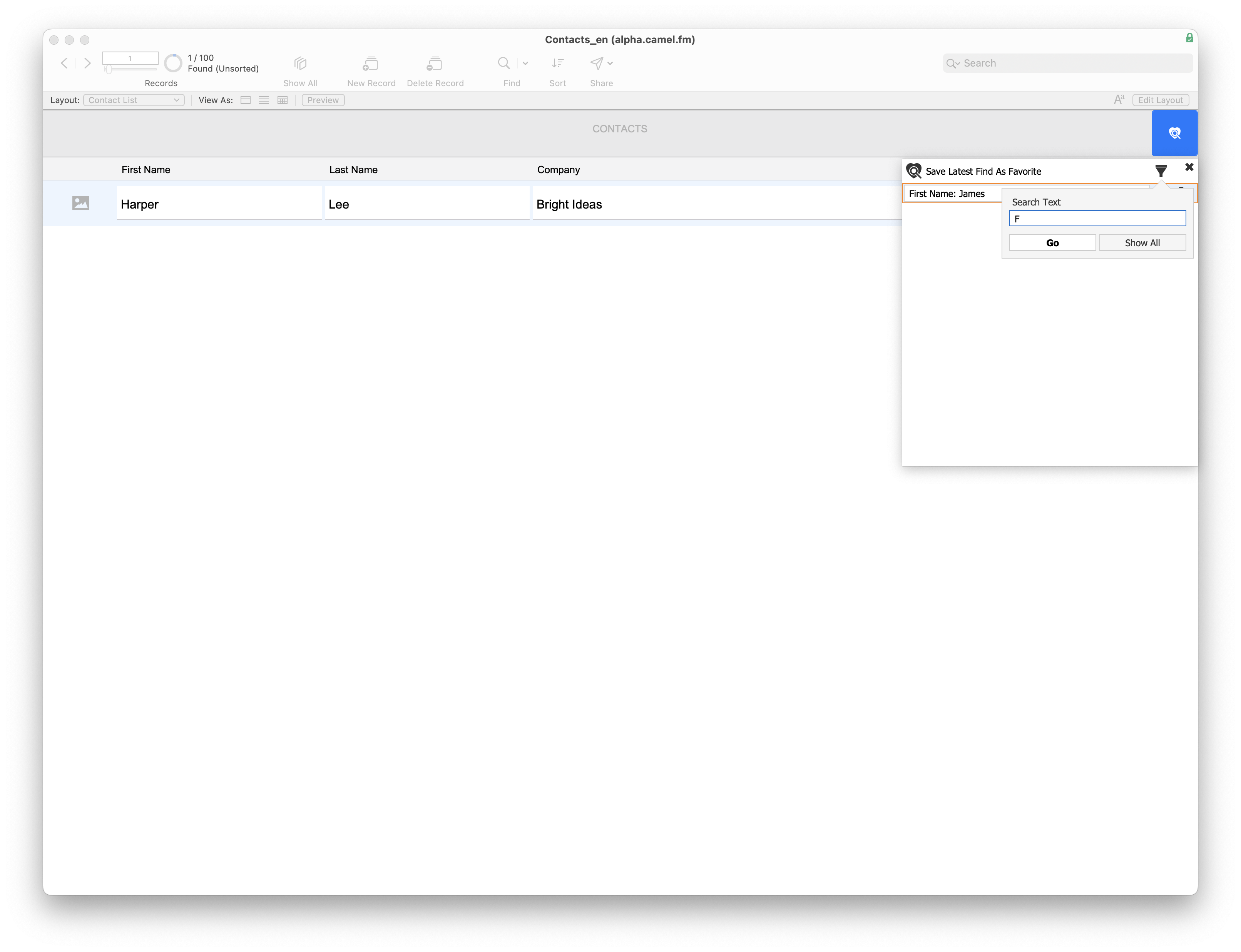Click the Lee last name field

coord(427,204)
